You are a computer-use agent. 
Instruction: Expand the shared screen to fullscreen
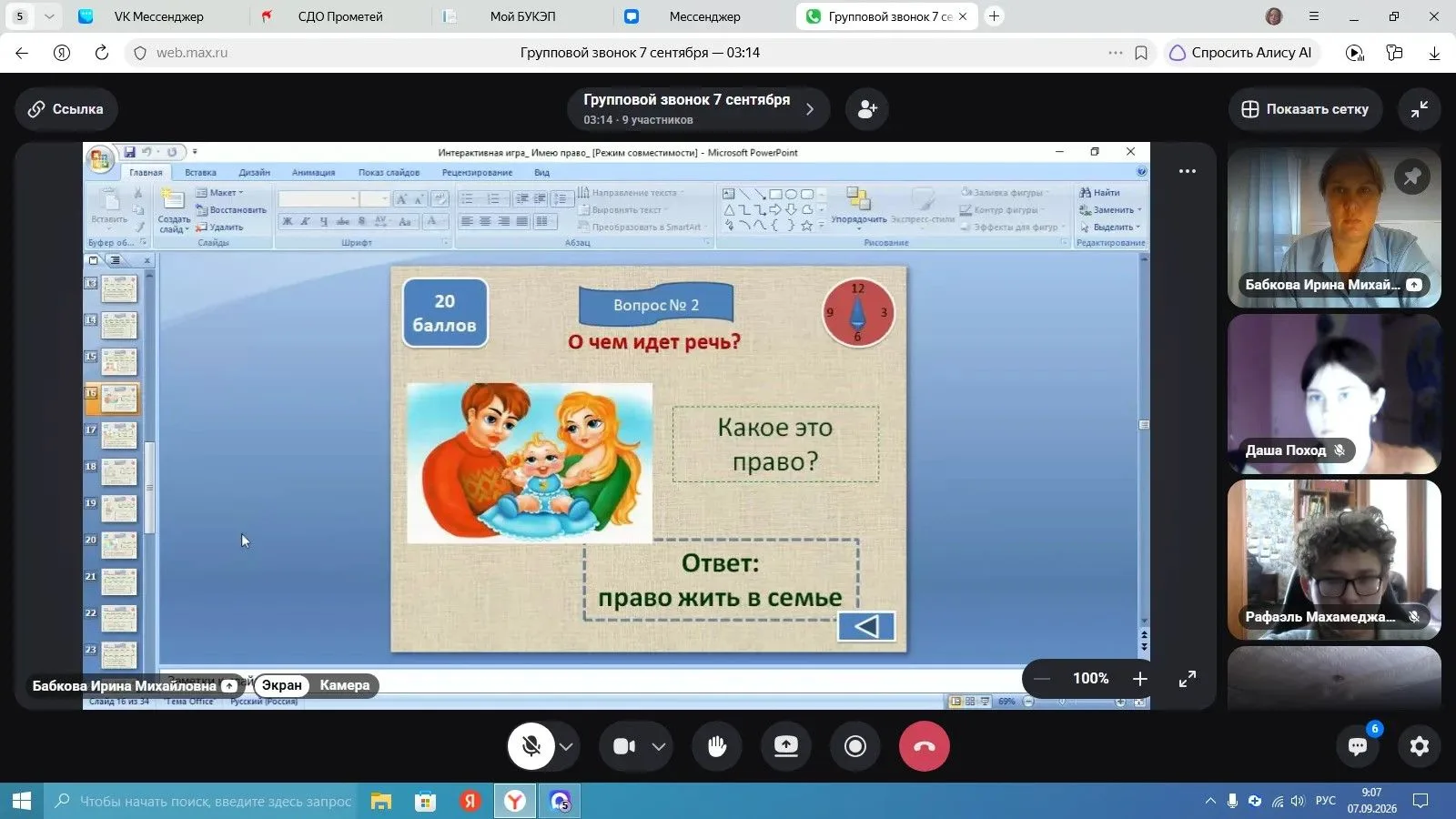1188,679
